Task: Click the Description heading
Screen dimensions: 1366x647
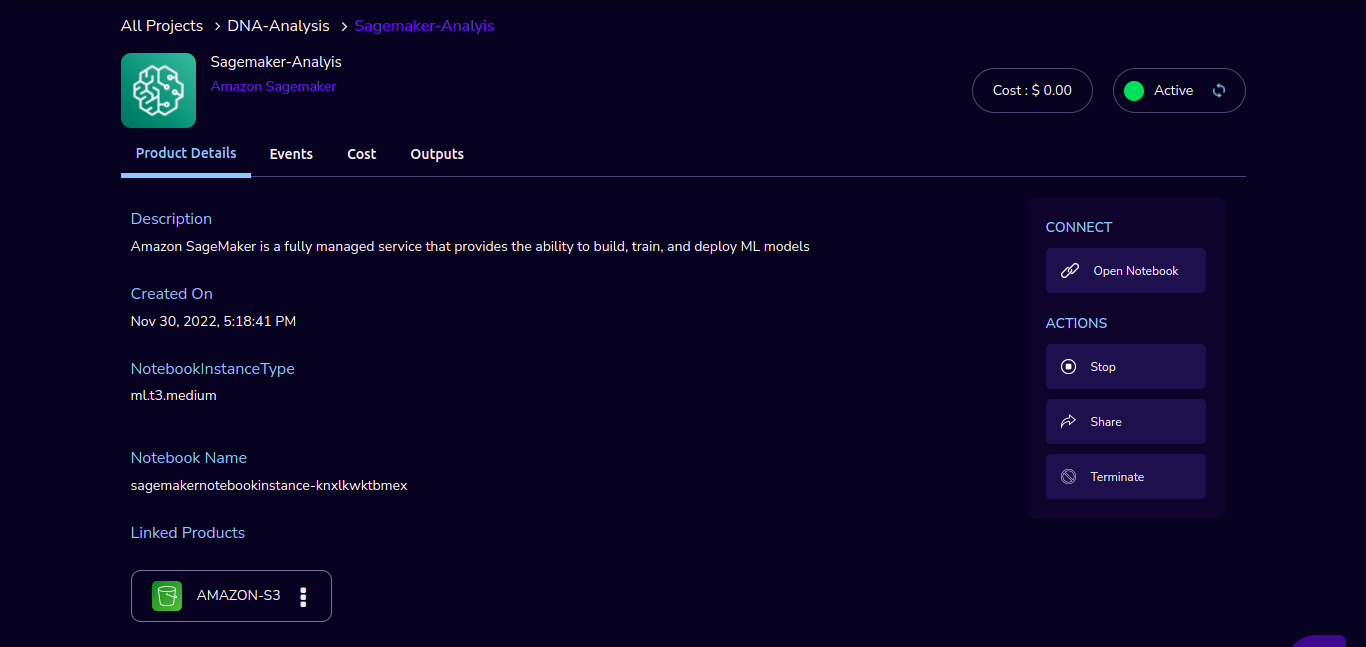Action: click(x=171, y=219)
